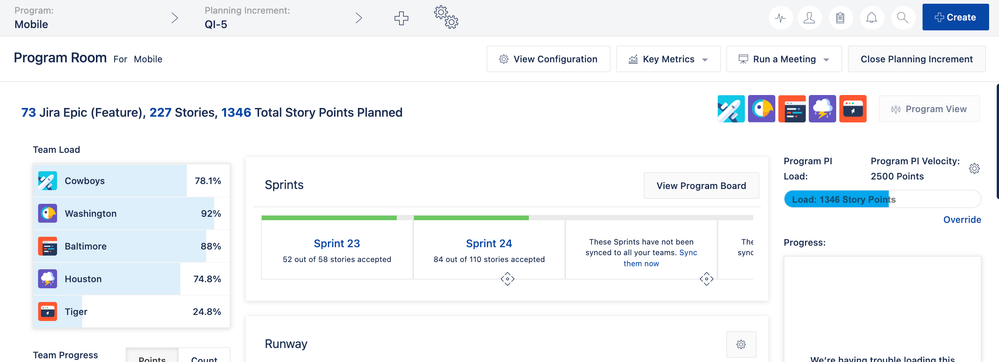
Task: Toggle the Program View button
Action: point(929,109)
